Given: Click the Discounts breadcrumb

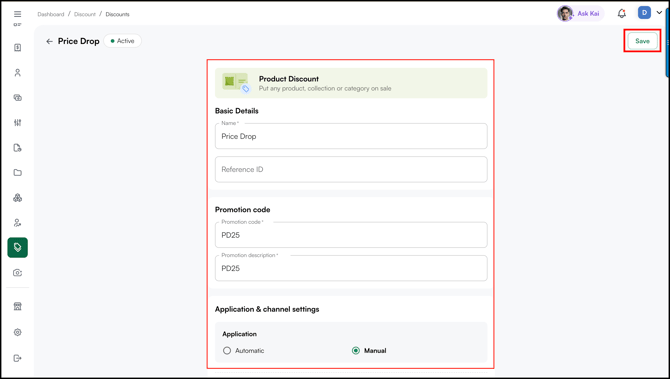Looking at the screenshot, I should [x=118, y=14].
